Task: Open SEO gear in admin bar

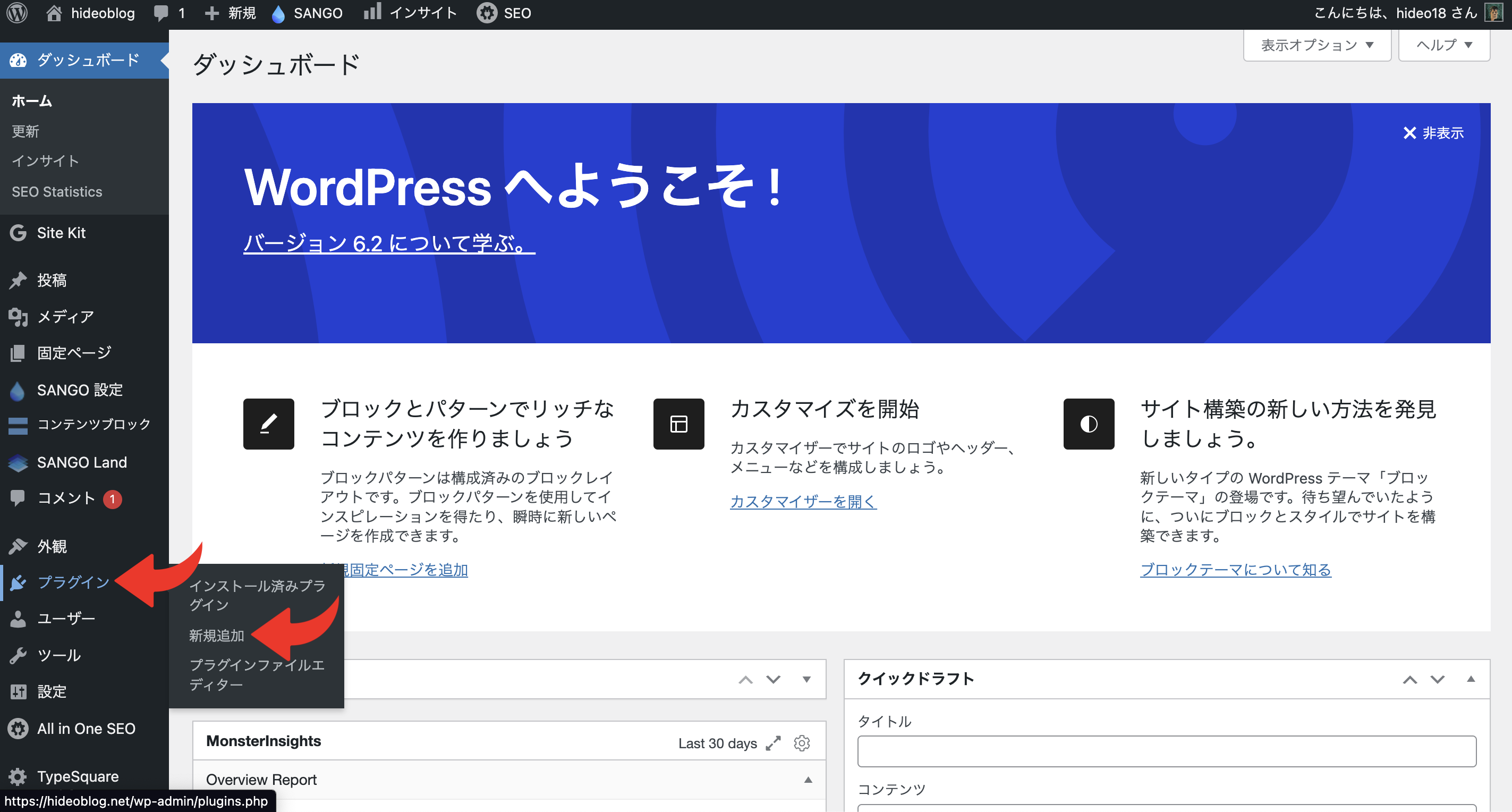Action: coord(487,13)
